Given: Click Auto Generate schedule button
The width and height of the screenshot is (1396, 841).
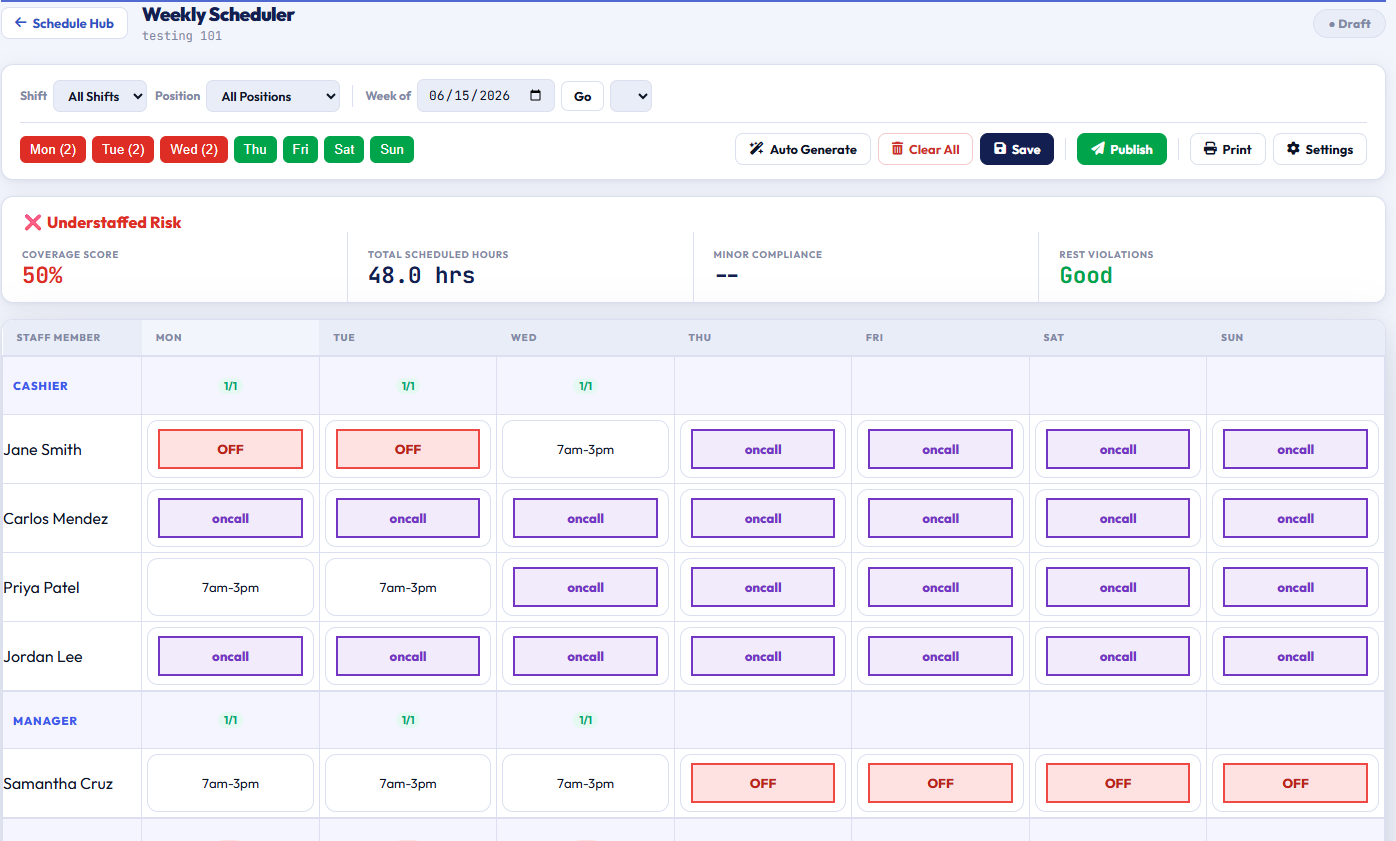Looking at the screenshot, I should coord(803,149).
